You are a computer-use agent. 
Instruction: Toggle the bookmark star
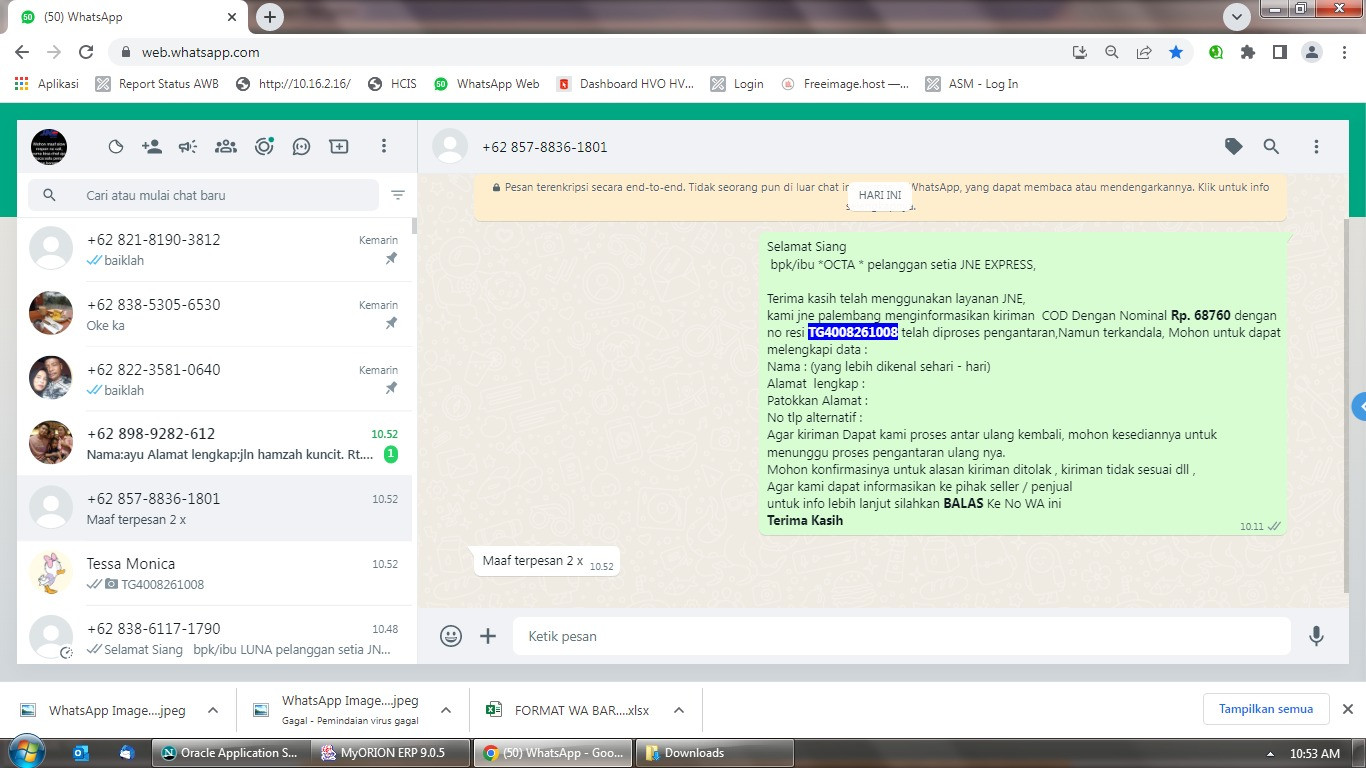[1176, 52]
